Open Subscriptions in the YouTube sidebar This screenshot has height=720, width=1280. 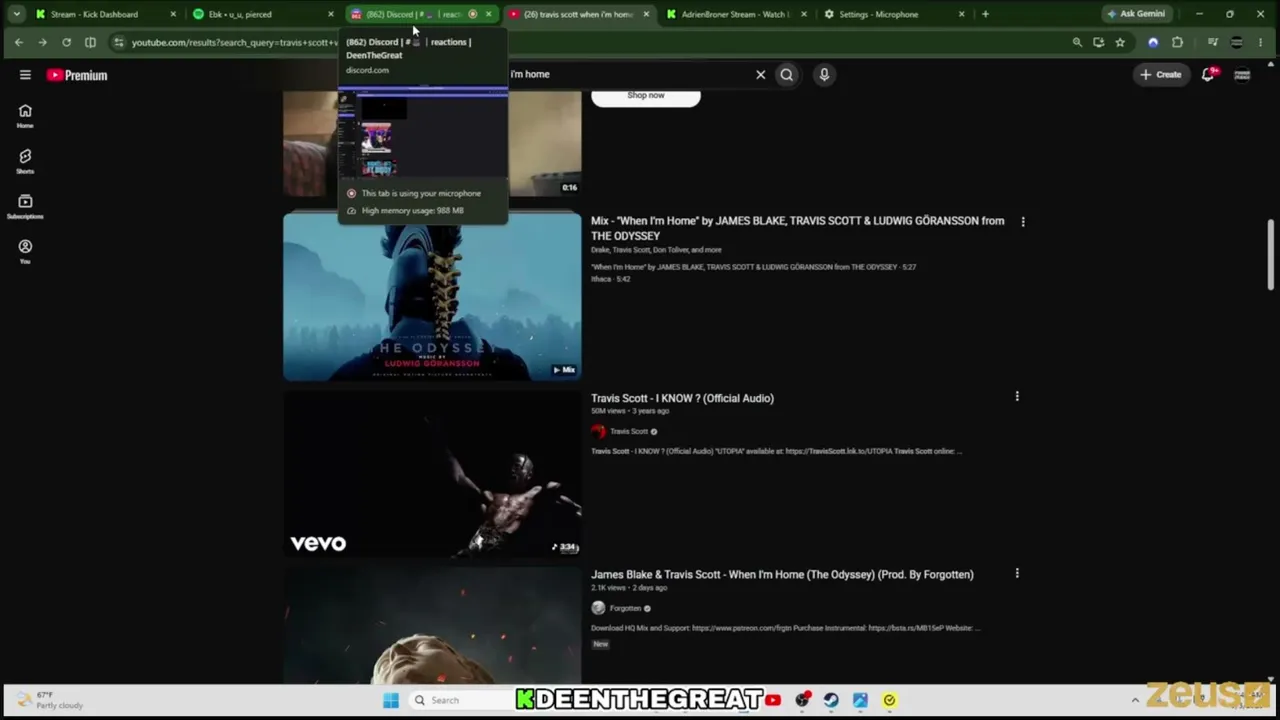[25, 207]
